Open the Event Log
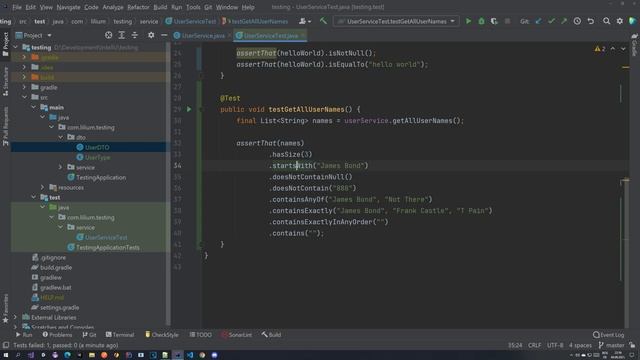The image size is (640, 360). tap(609, 335)
